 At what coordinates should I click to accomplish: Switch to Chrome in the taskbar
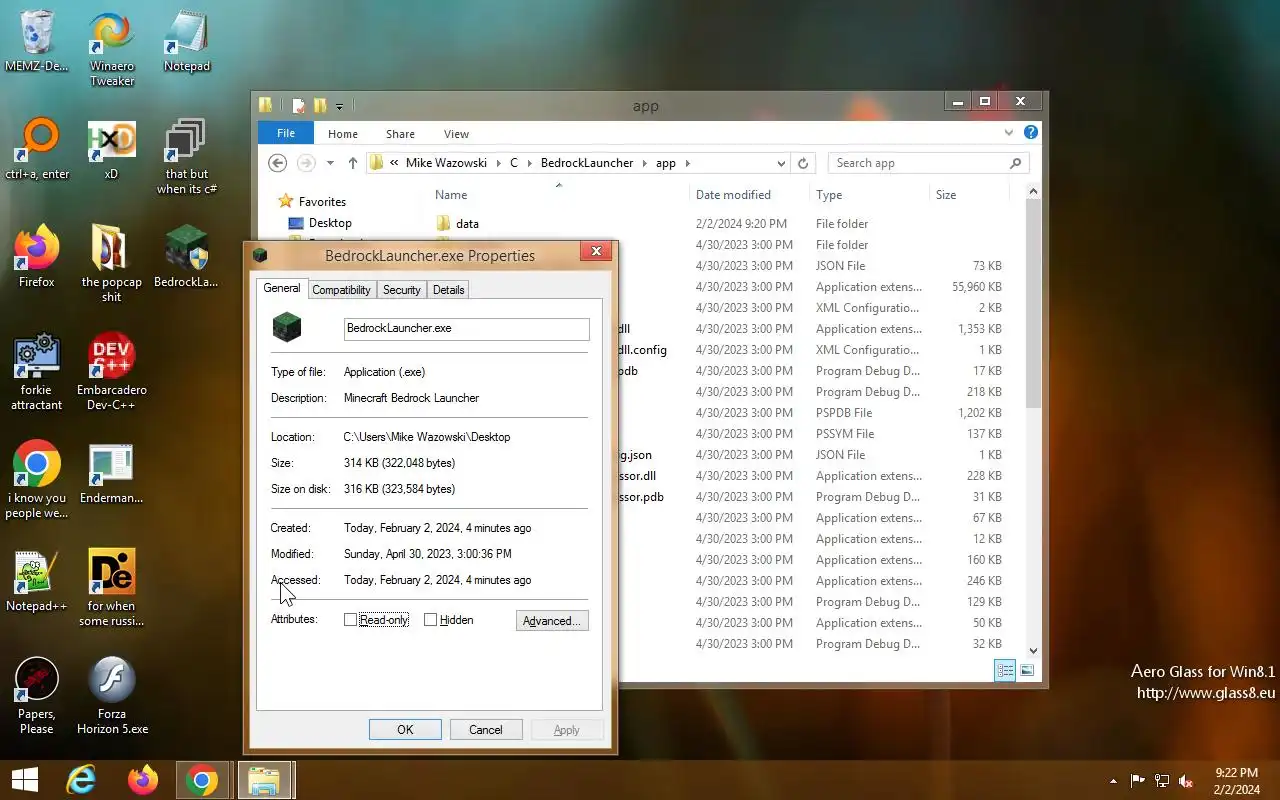202,779
